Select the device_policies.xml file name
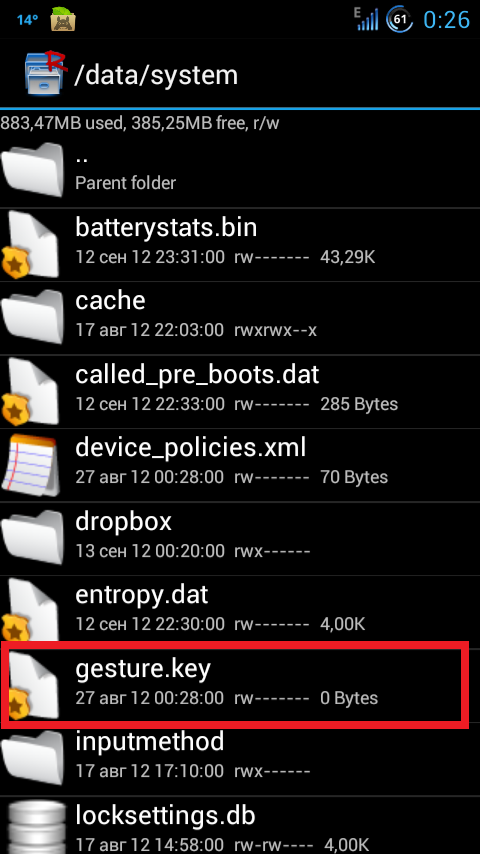480x854 pixels. tap(191, 448)
